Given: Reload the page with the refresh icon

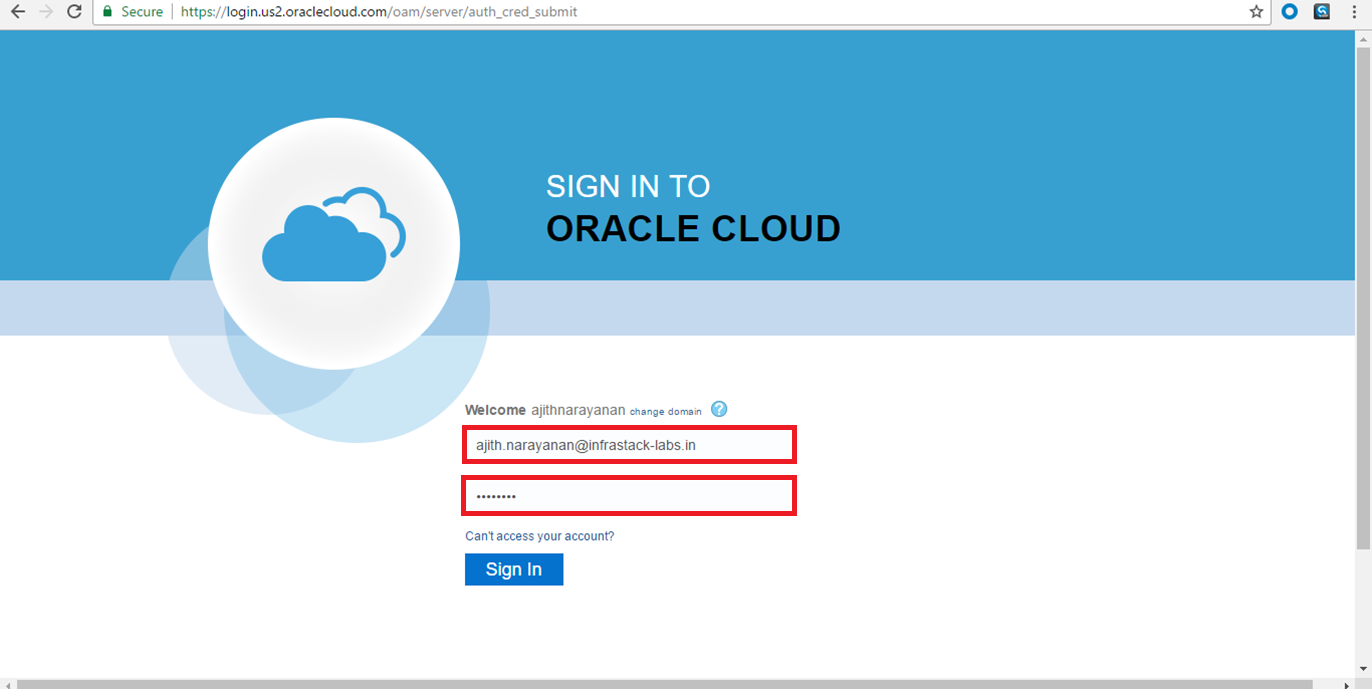Looking at the screenshot, I should [74, 12].
